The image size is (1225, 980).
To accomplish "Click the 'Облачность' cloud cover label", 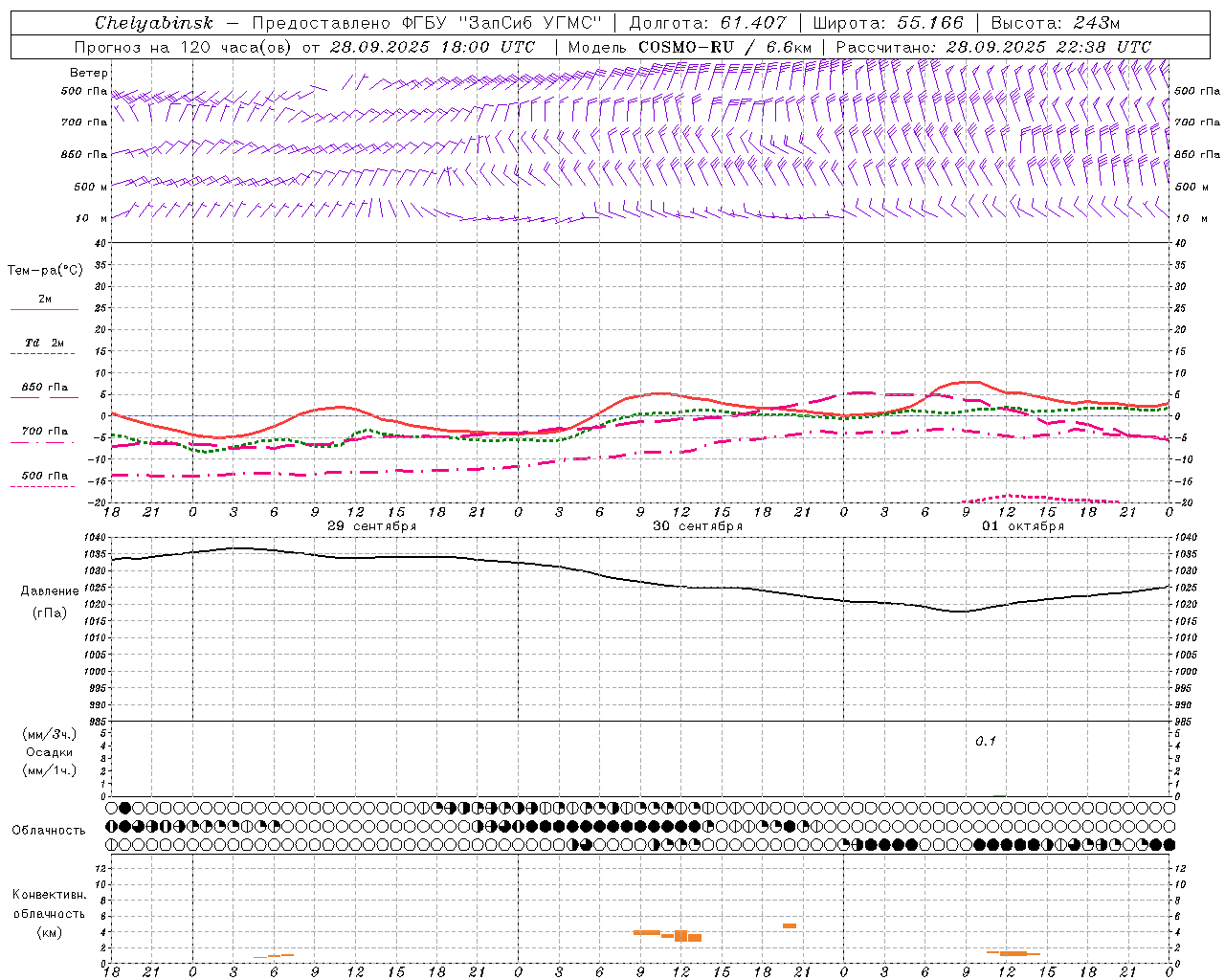I will click(49, 830).
